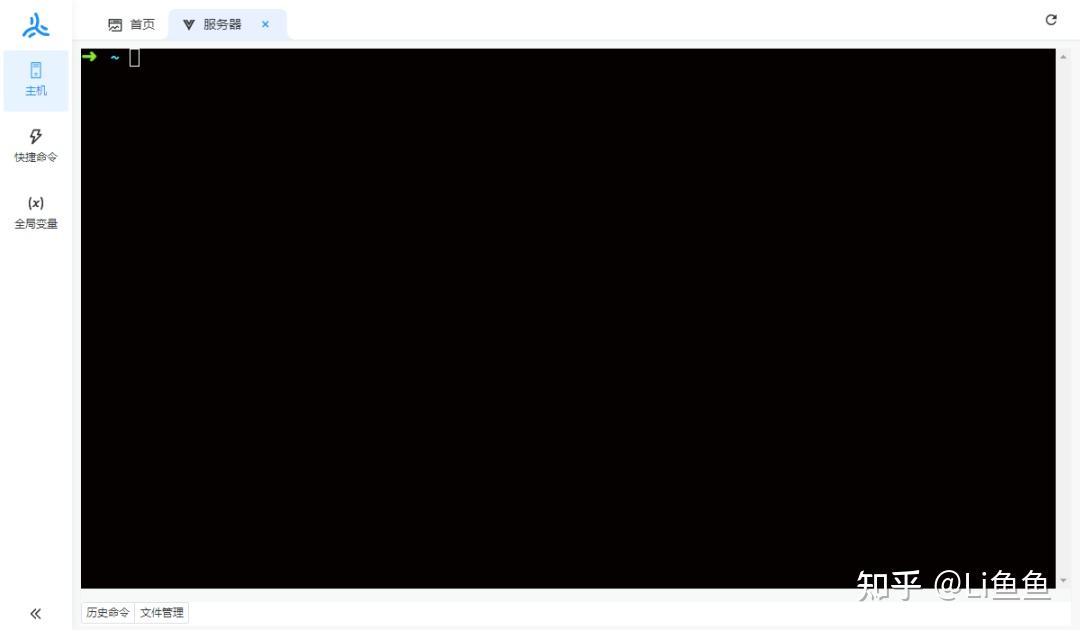Click the green prompt arrow in terminal

90,56
